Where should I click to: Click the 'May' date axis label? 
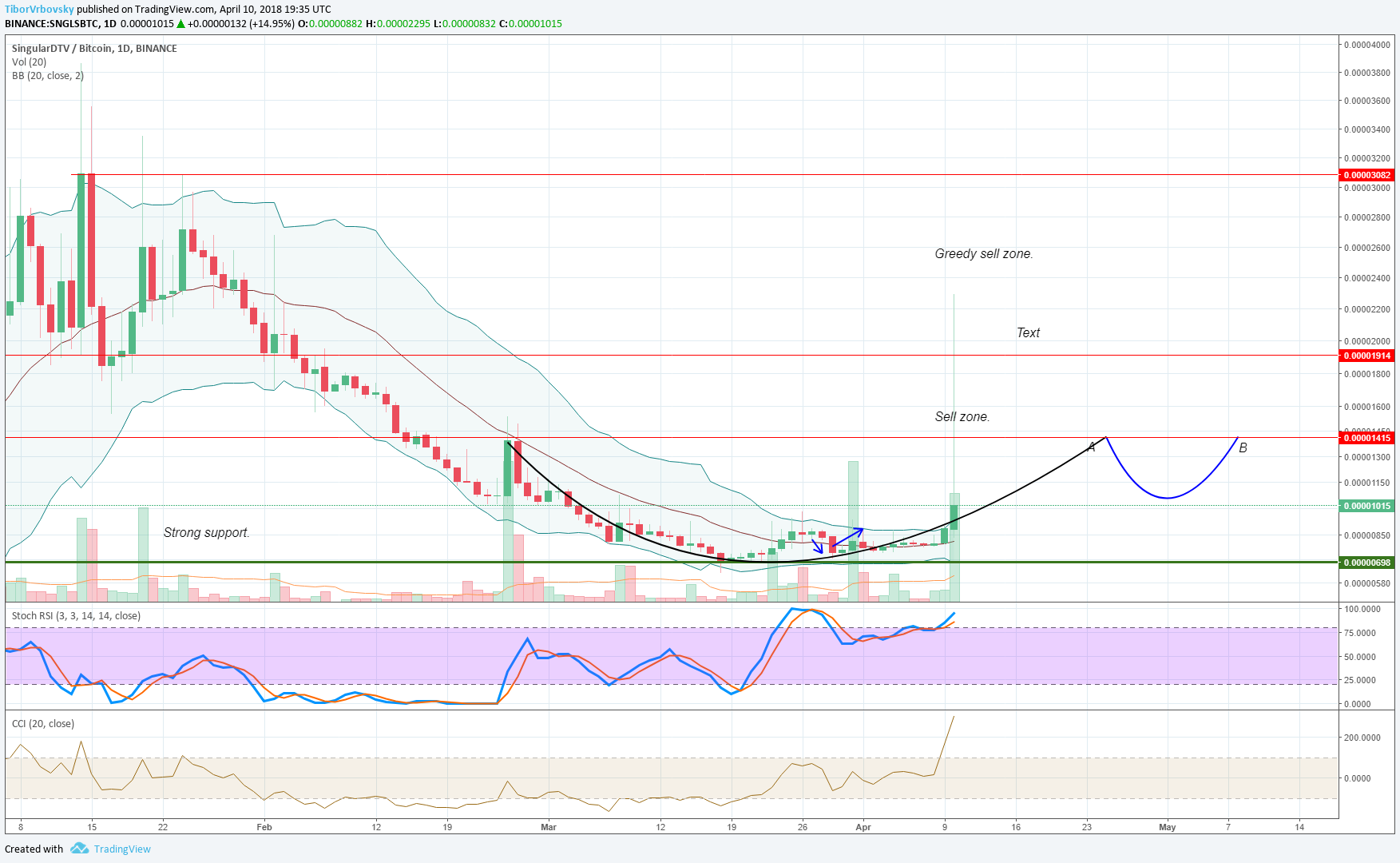pyautogui.click(x=1168, y=827)
